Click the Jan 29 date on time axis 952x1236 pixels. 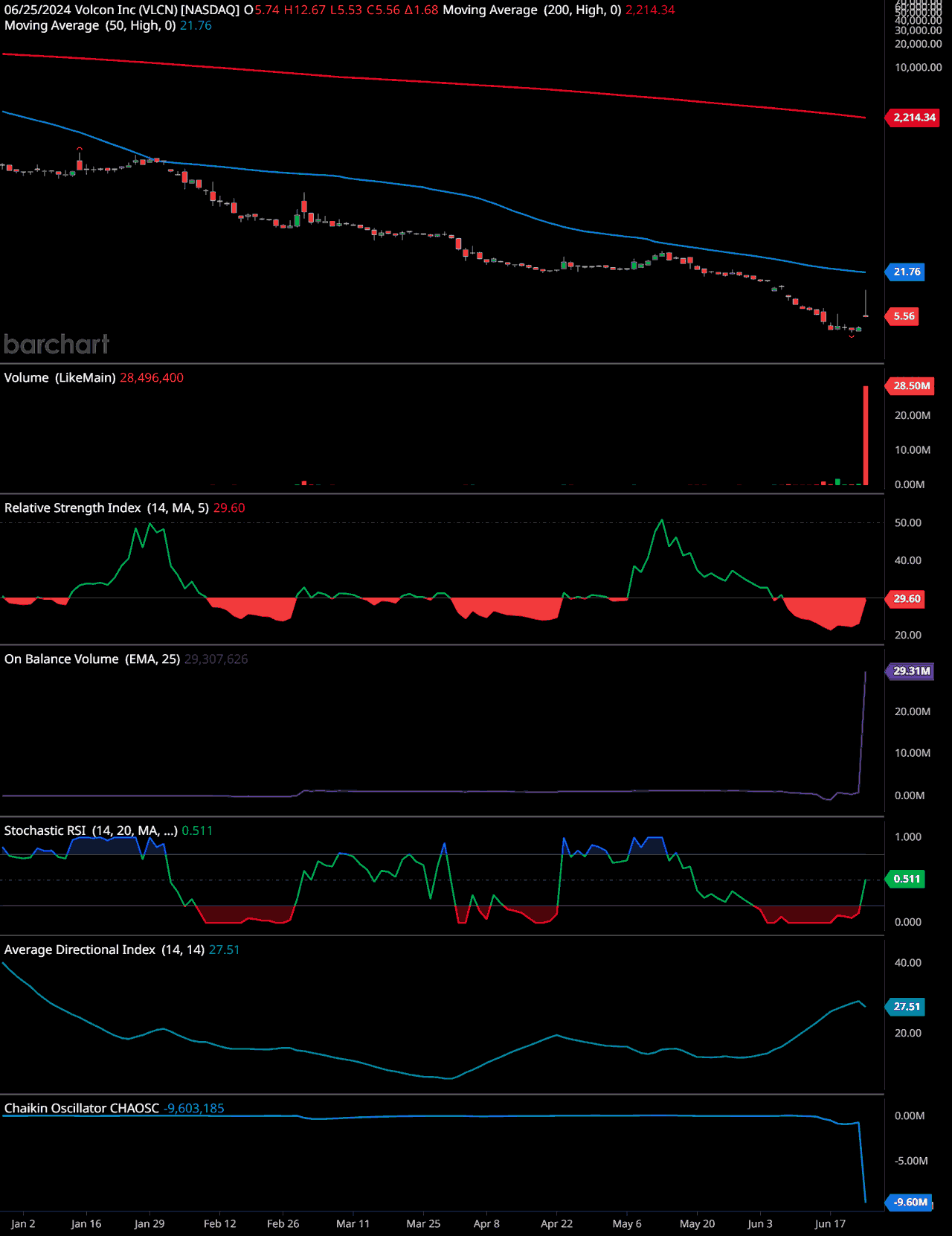[149, 1224]
